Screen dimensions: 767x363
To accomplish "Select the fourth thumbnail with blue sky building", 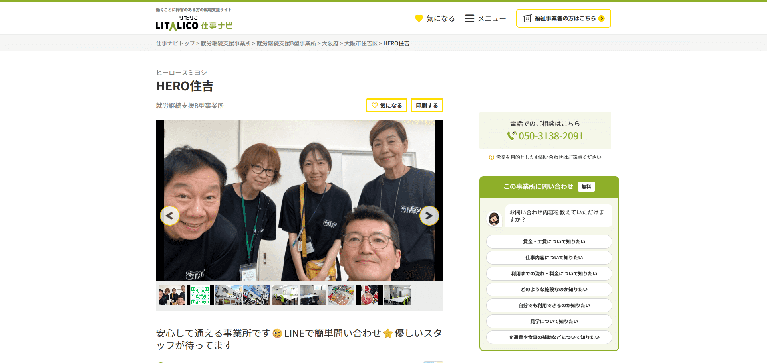I will [x=256, y=295].
